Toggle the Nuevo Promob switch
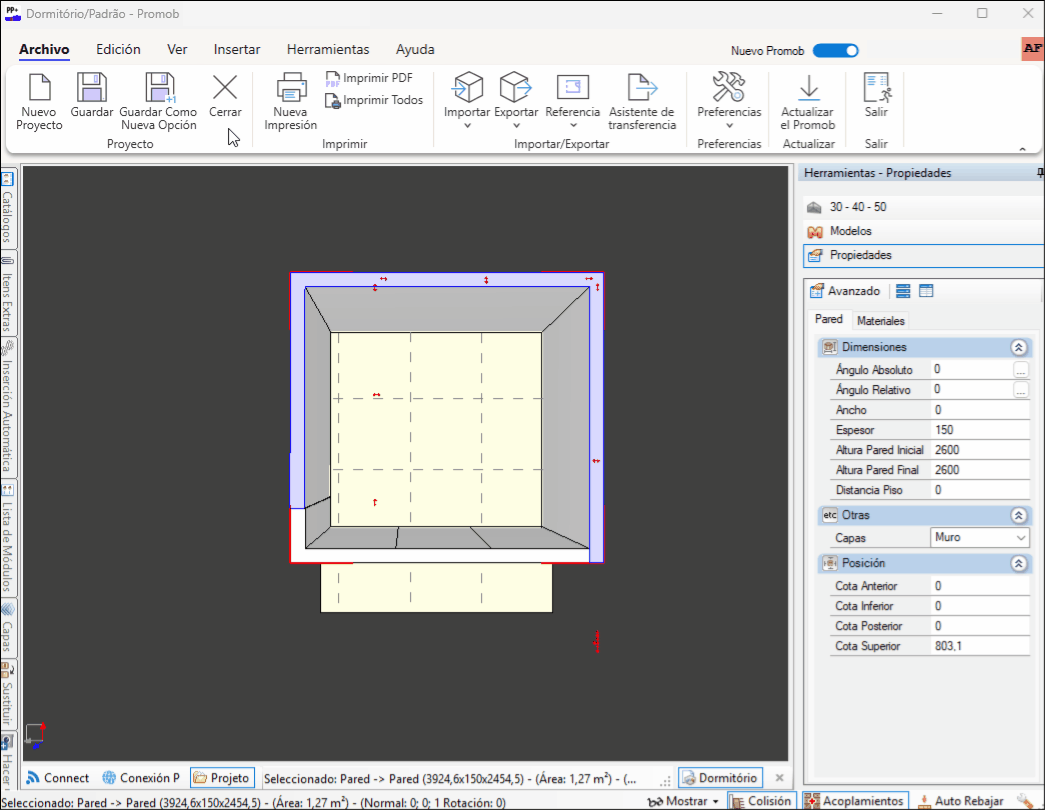Screen dimensions: 1045x810 835,51
